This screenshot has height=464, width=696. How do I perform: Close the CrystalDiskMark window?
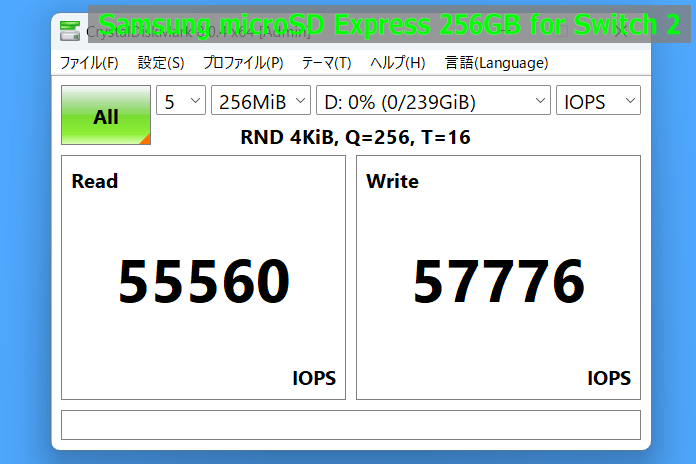point(622,29)
